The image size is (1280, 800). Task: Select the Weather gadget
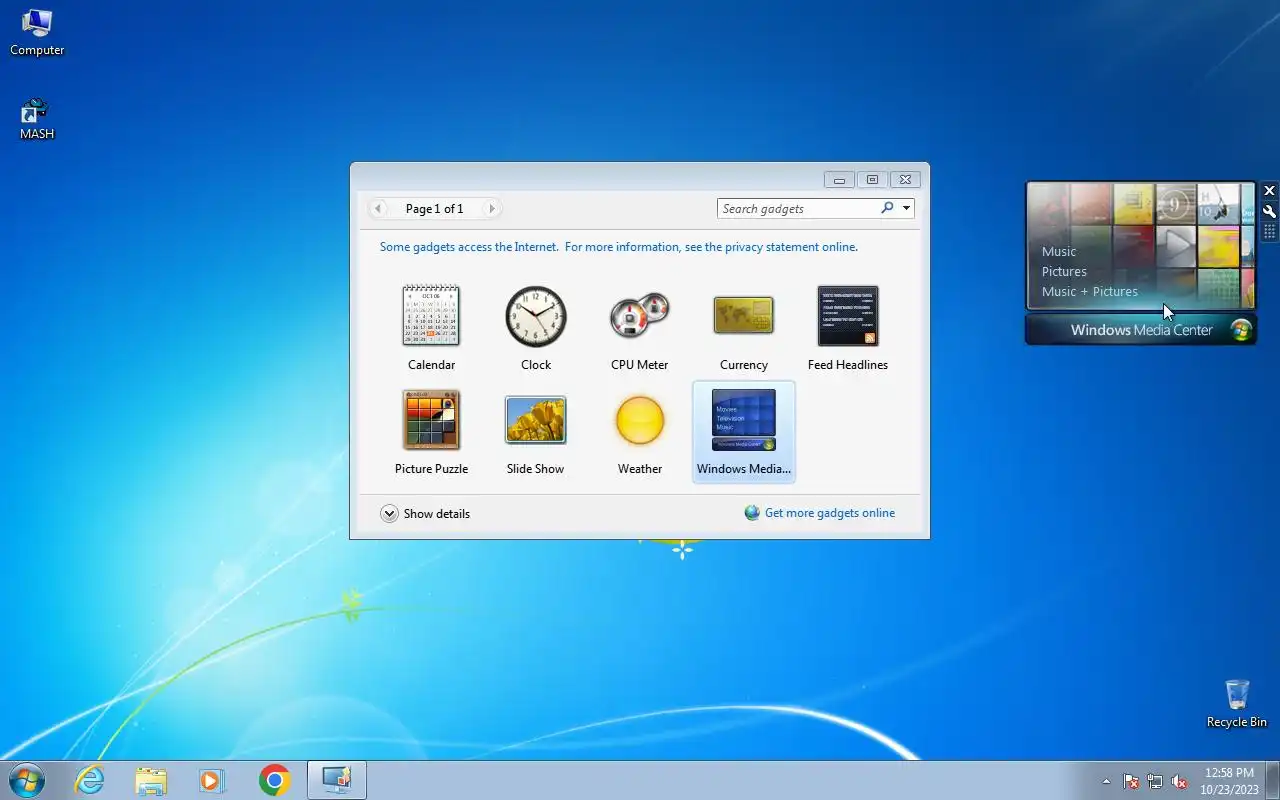[640, 432]
